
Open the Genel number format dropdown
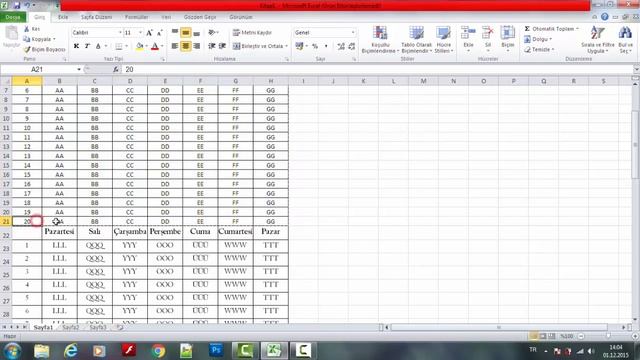(x=353, y=33)
